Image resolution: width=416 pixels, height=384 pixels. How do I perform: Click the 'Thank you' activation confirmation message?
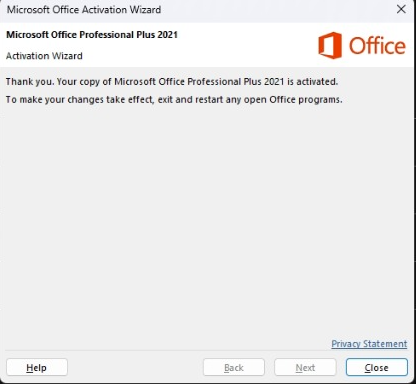coord(172,82)
